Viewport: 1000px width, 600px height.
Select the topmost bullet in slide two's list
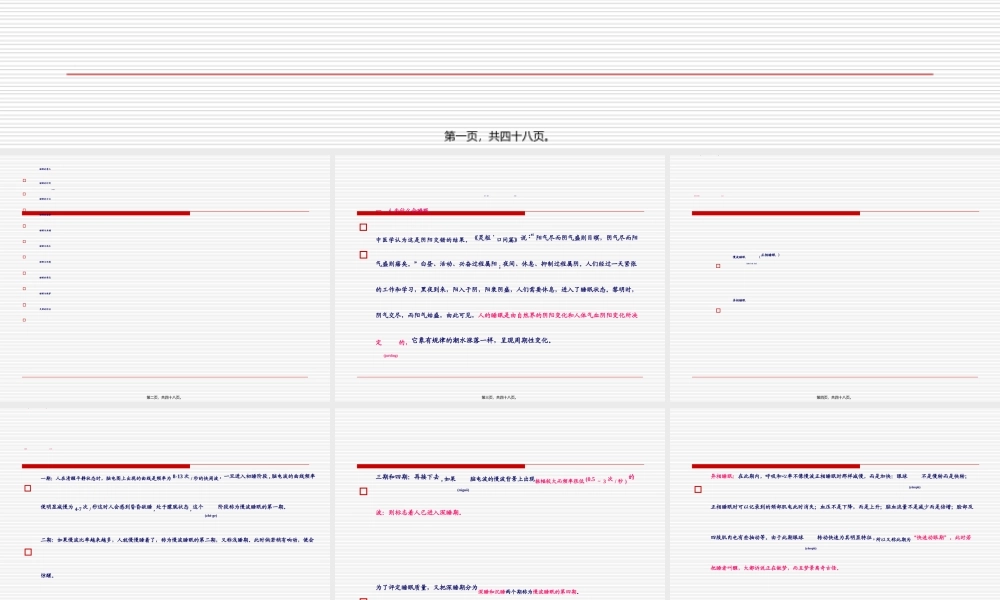(x=24, y=181)
